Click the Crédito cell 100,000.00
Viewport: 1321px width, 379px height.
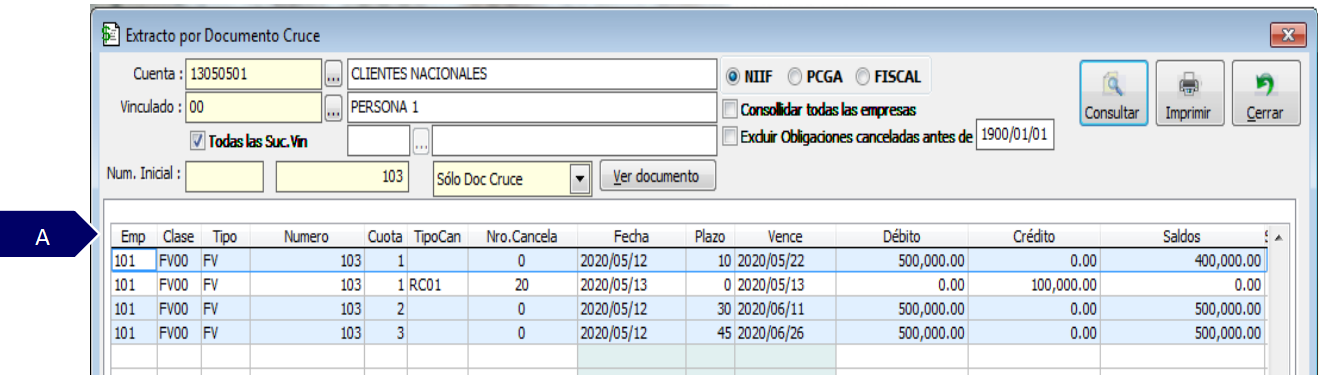(1034, 284)
